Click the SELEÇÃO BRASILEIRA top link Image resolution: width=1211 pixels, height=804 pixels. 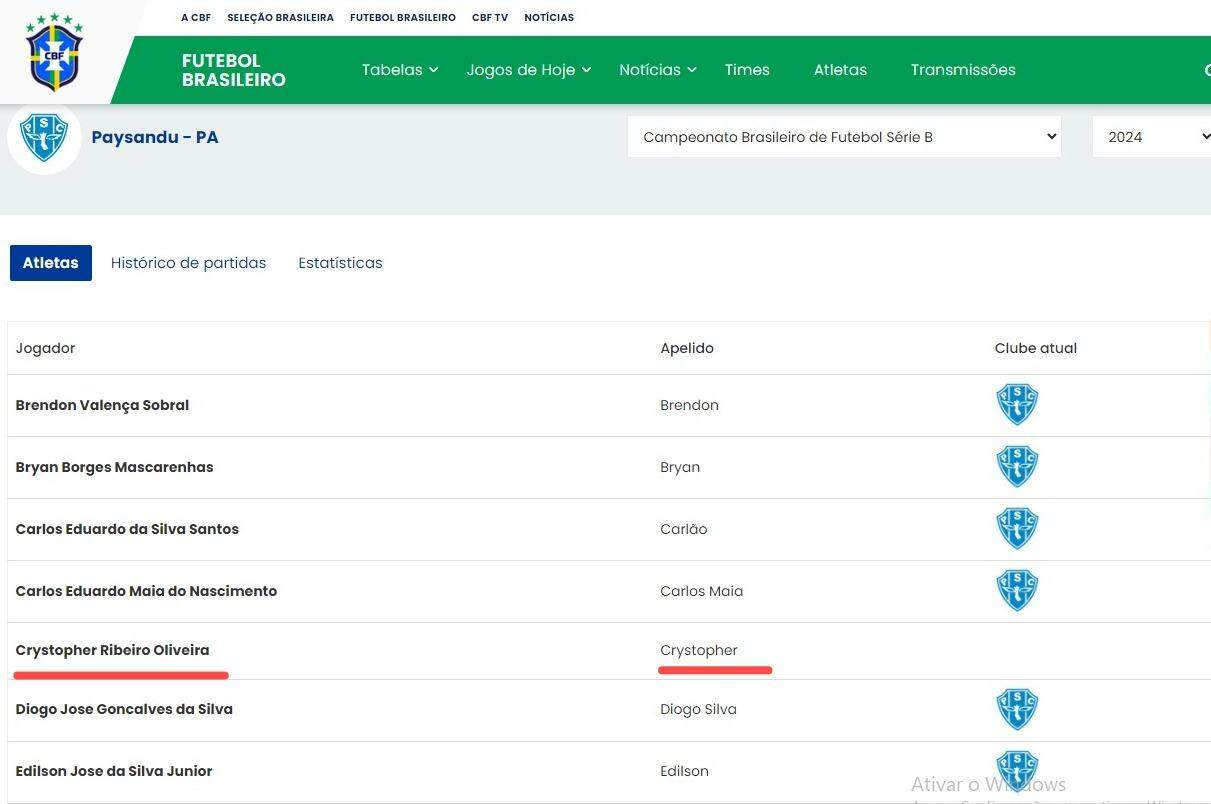click(x=280, y=18)
